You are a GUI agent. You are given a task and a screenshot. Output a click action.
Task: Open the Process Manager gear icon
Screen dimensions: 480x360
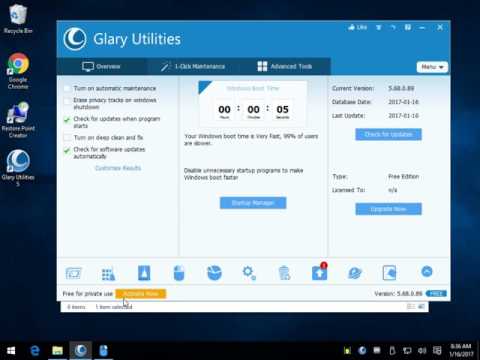[x=249, y=273]
